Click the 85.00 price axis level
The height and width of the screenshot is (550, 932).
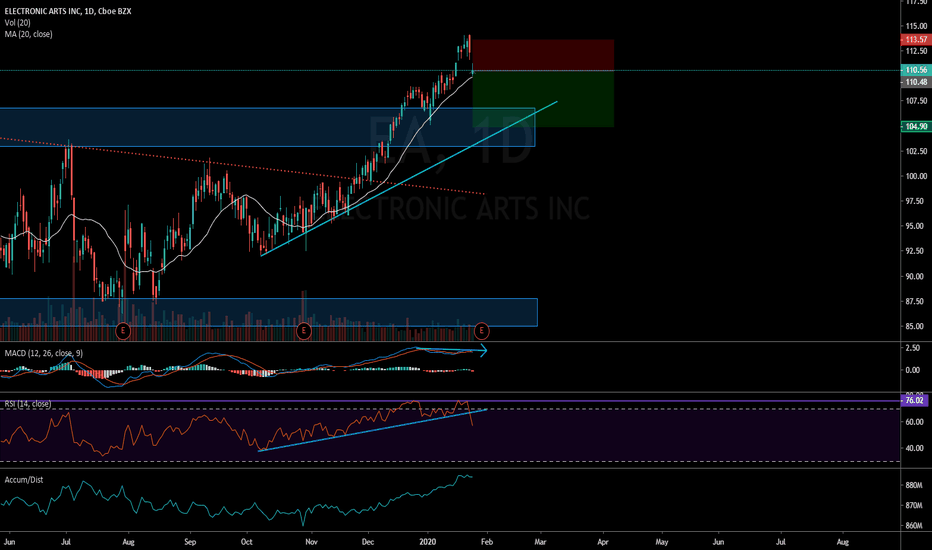click(916, 326)
